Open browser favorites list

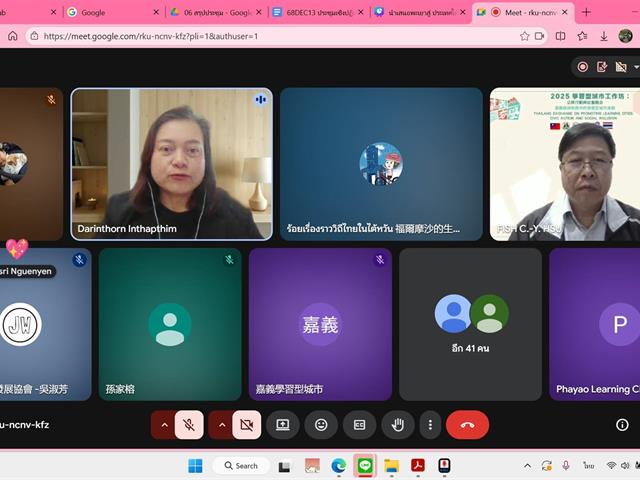[582, 36]
